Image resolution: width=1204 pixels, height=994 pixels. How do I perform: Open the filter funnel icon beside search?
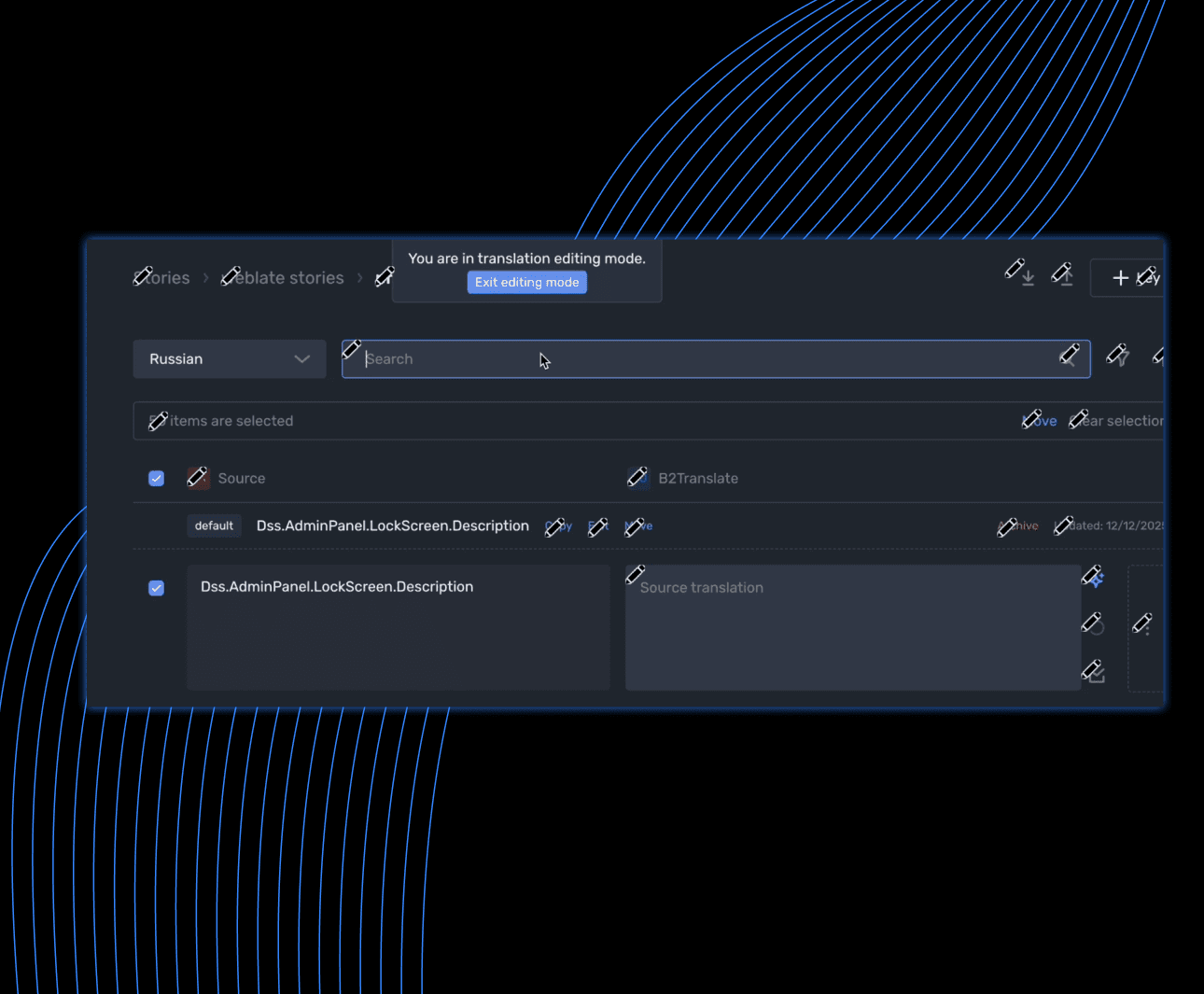[x=1118, y=357]
